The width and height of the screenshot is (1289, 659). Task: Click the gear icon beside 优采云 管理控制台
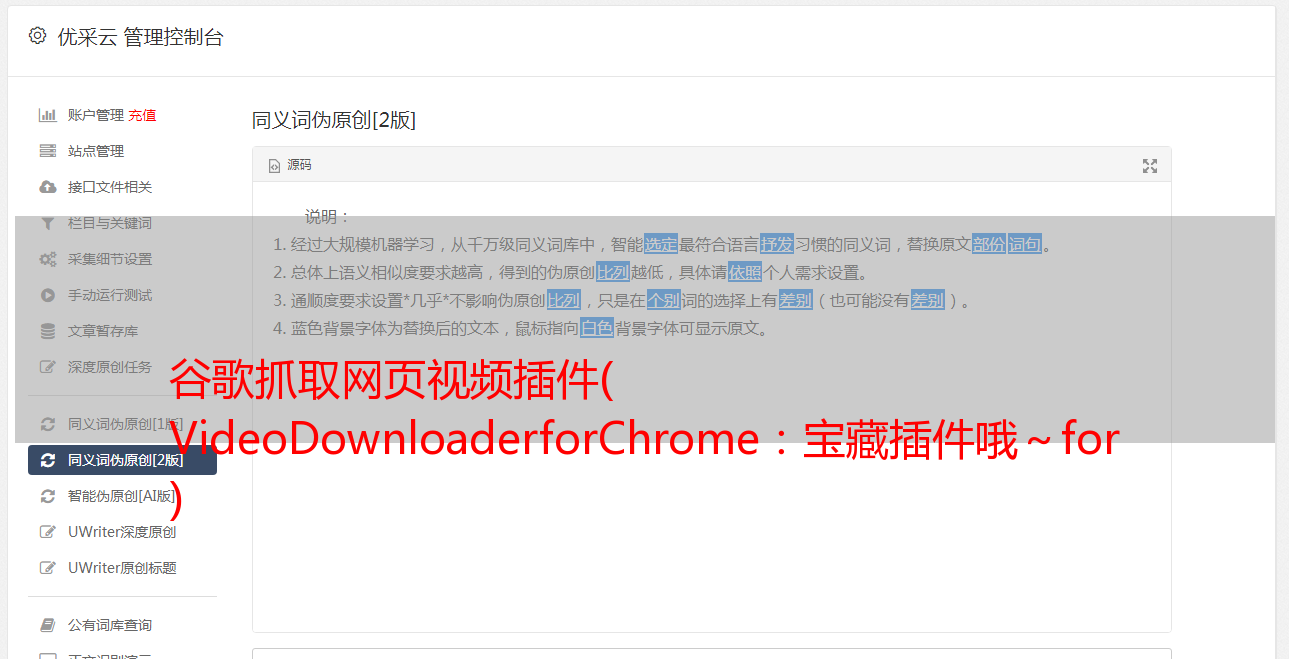point(37,36)
